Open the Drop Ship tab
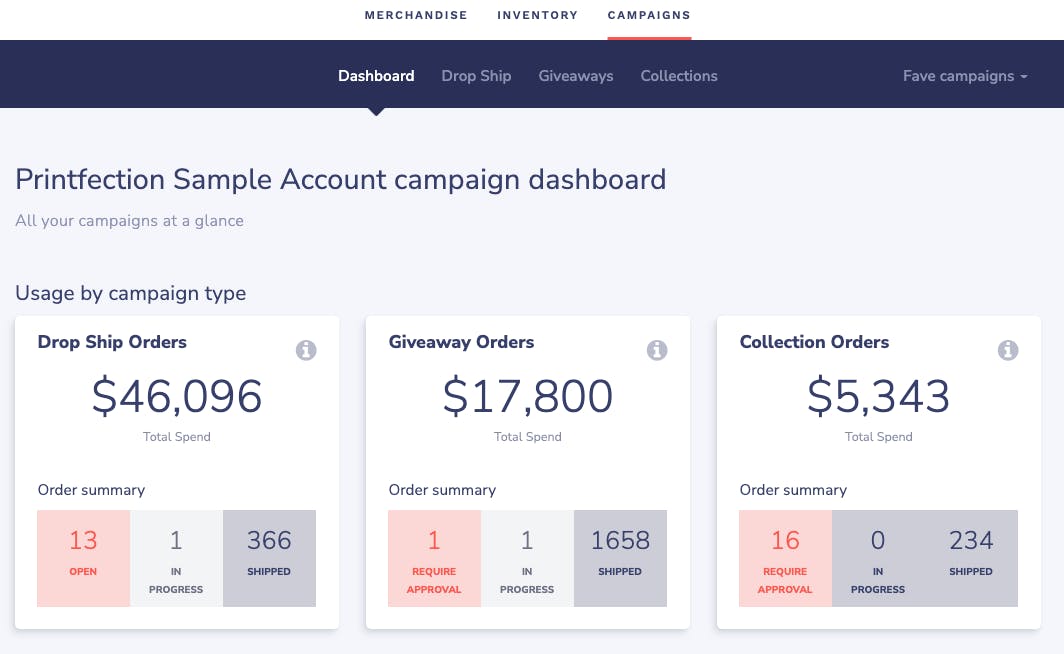Image resolution: width=1064 pixels, height=654 pixels. (476, 76)
